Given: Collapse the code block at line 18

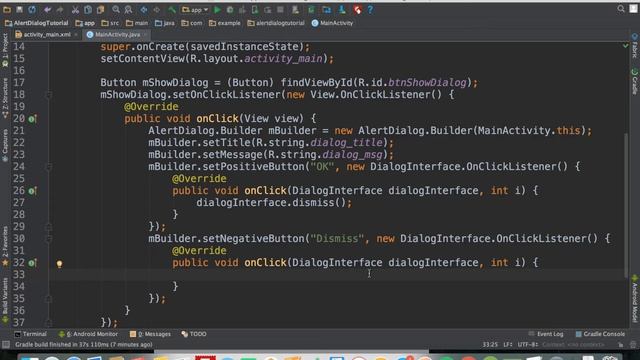Looking at the screenshot, I should click(x=49, y=95).
